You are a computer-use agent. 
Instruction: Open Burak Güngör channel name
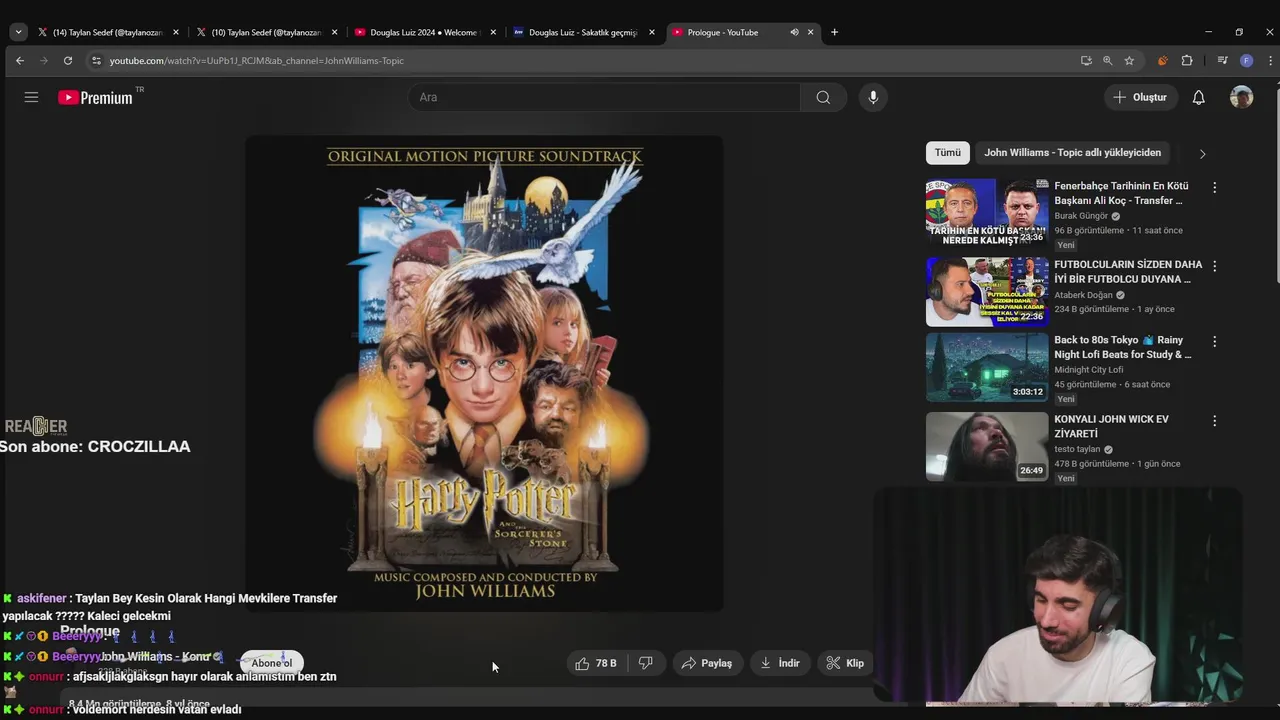point(1081,216)
